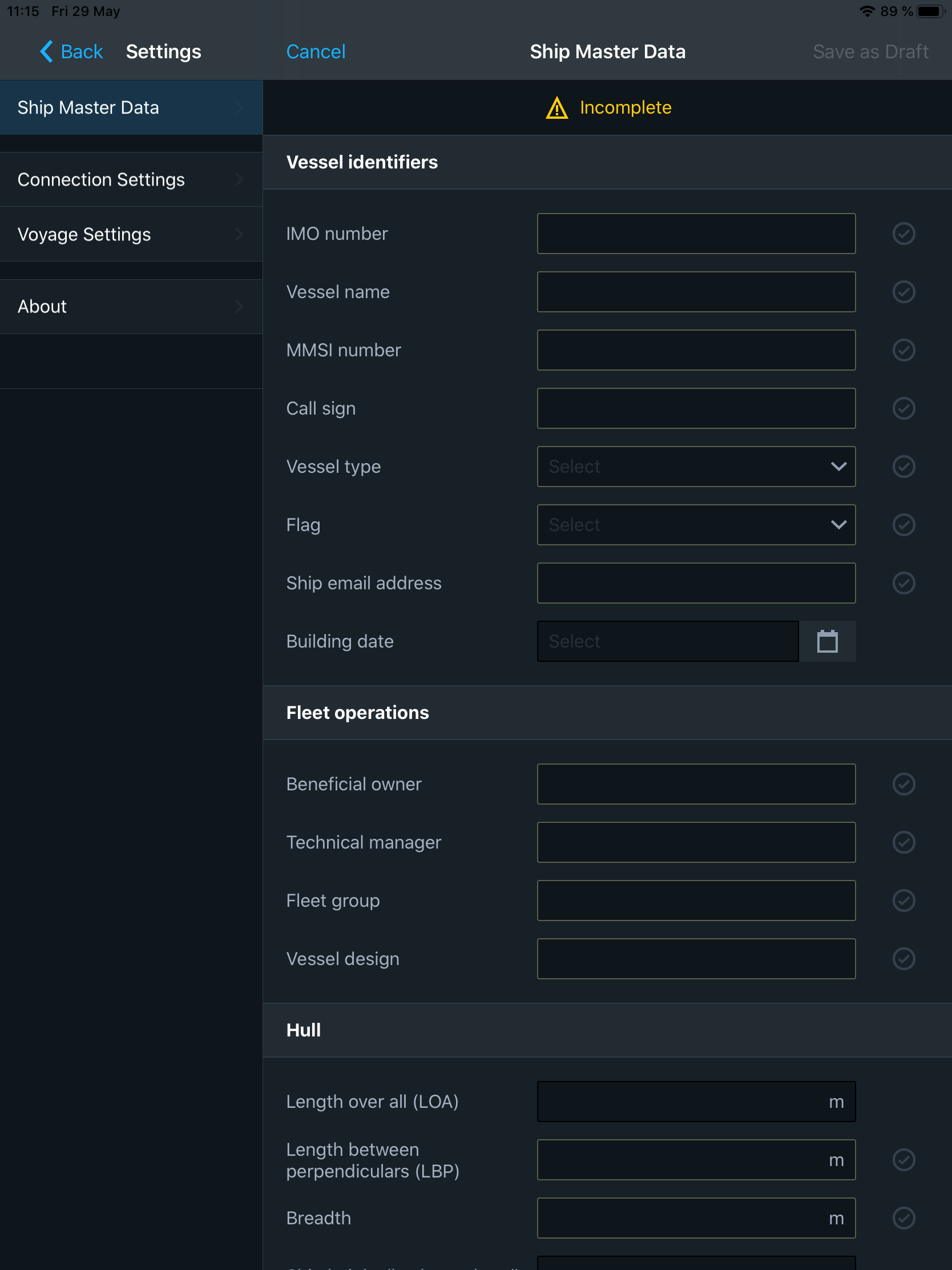The width and height of the screenshot is (952, 1270).
Task: Tap the Incomplete warning triangle icon
Action: [556, 108]
